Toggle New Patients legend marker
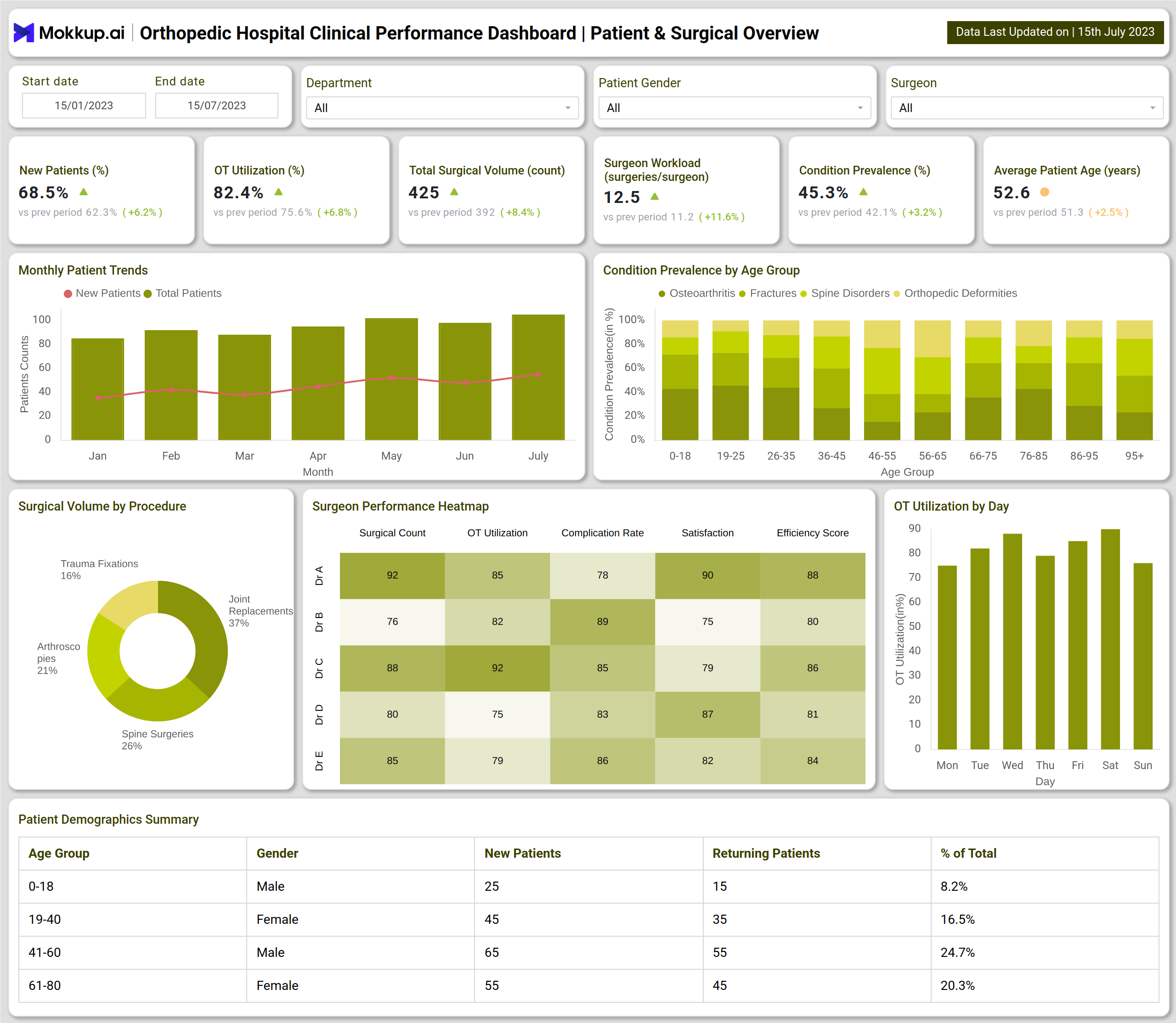Screen dimensions: 1176x1023 pos(68,293)
